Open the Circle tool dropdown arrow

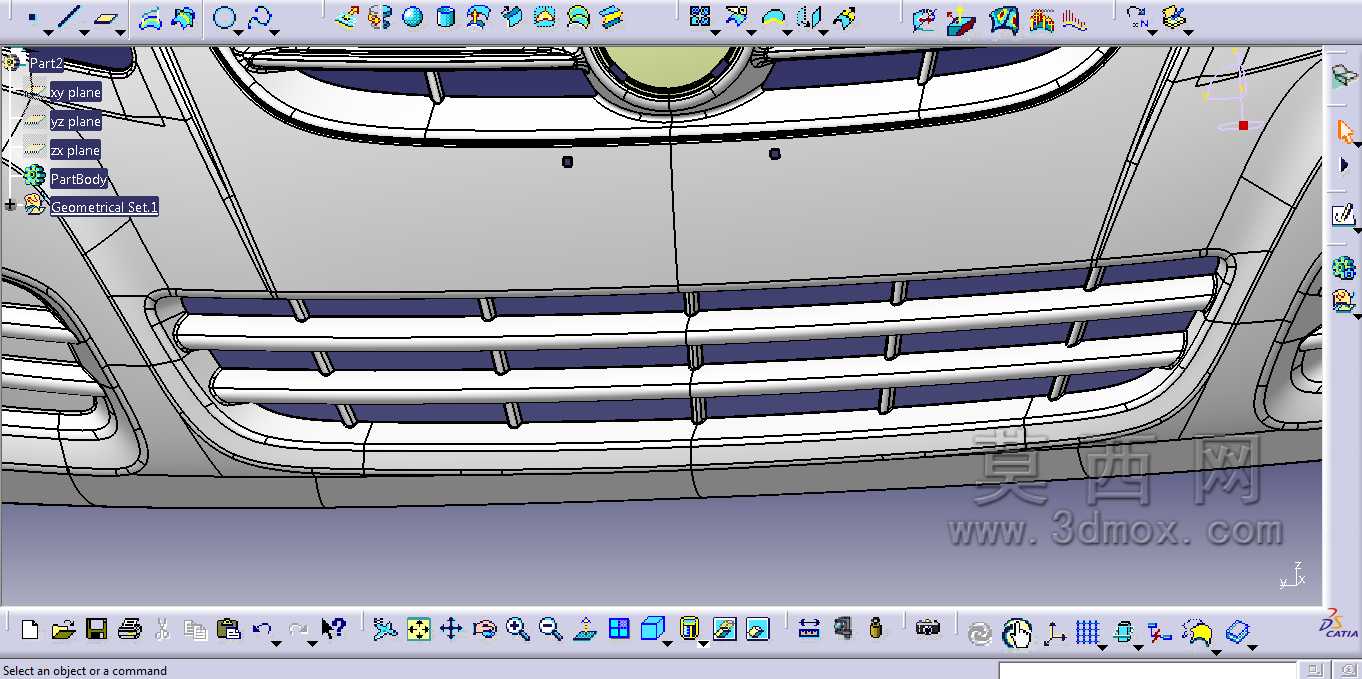(x=239, y=33)
